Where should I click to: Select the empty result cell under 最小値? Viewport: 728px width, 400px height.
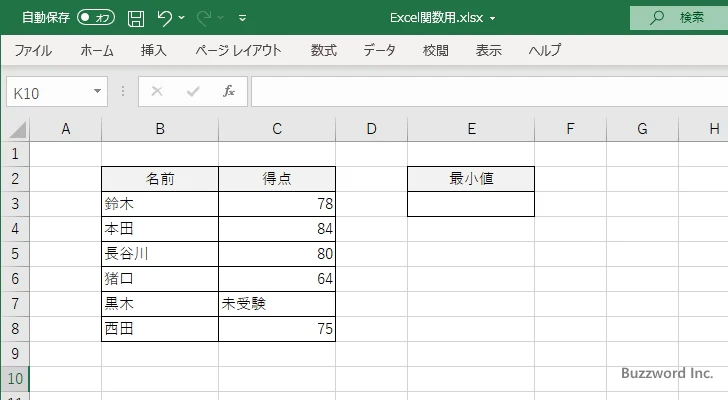point(471,204)
